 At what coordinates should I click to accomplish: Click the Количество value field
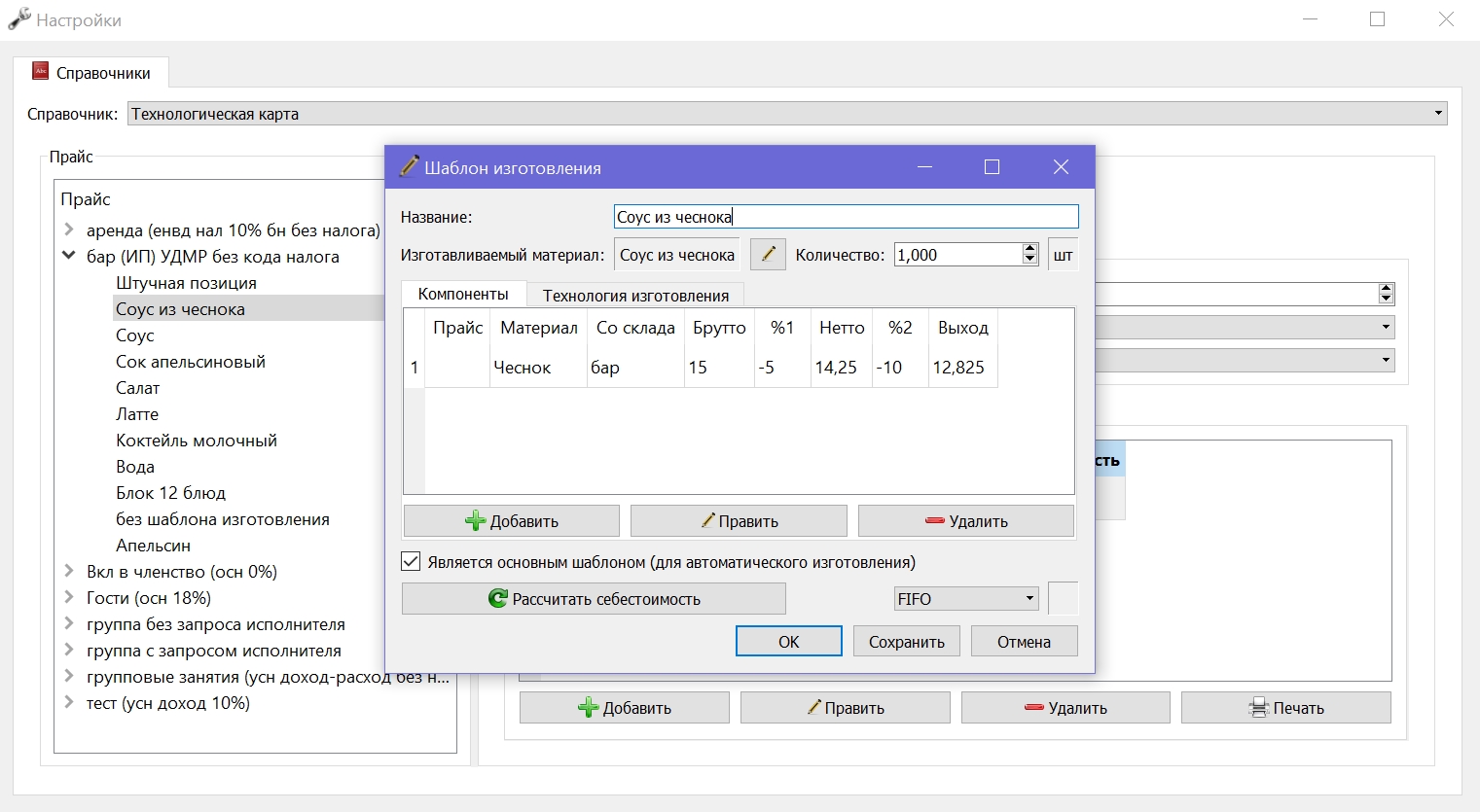point(957,255)
